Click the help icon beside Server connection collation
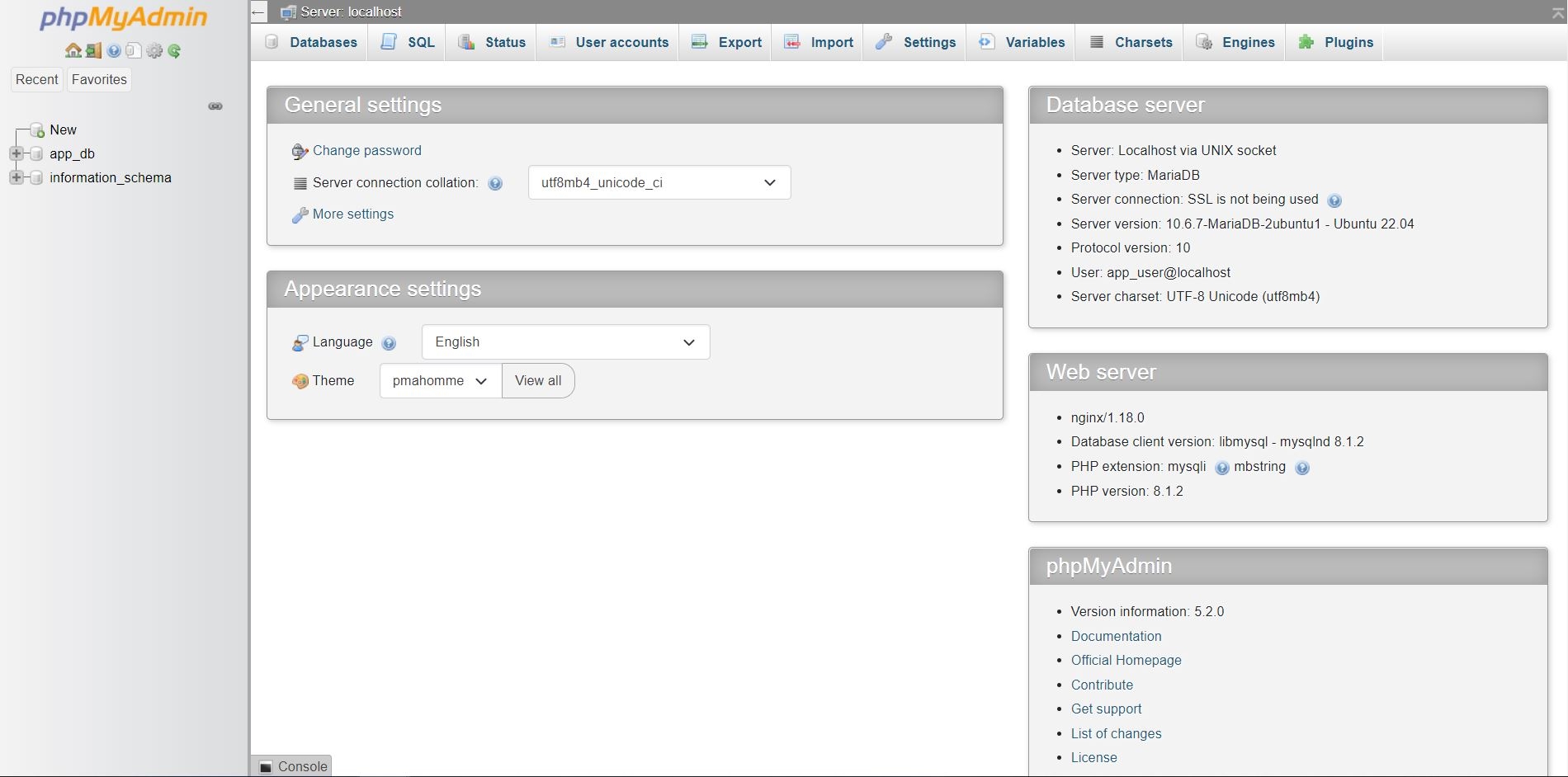 [495, 184]
